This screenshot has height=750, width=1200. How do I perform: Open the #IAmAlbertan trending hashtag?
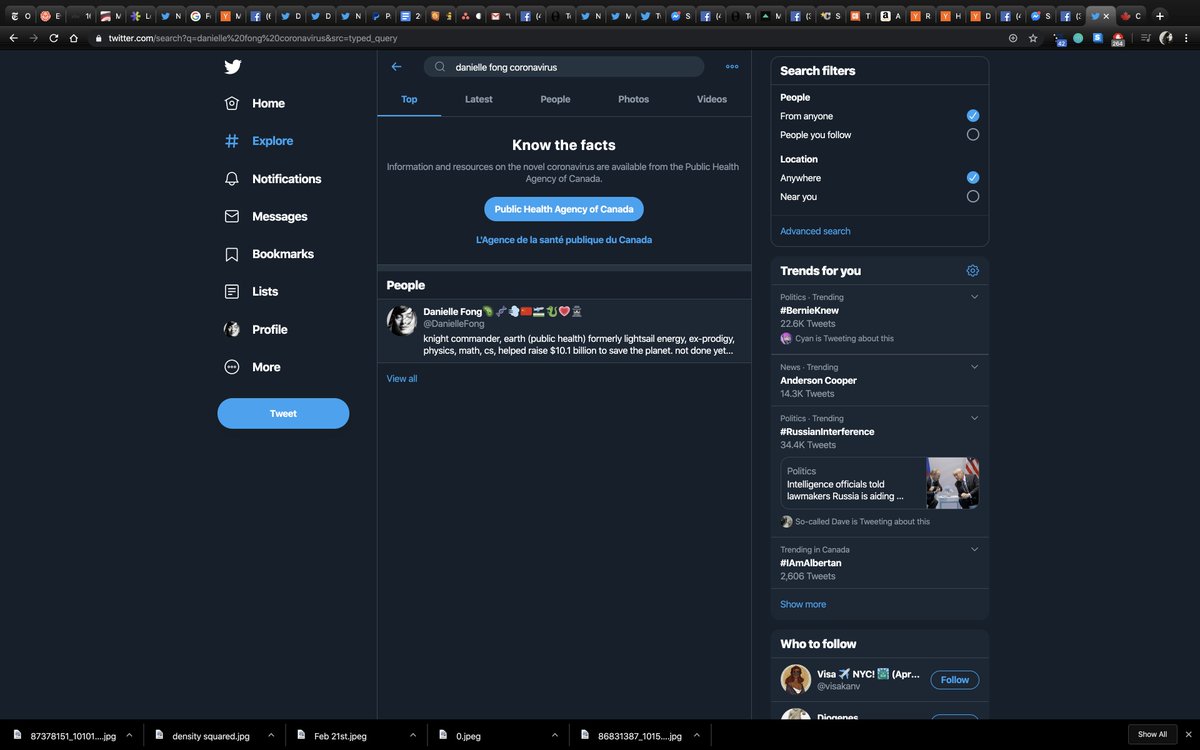(810, 563)
